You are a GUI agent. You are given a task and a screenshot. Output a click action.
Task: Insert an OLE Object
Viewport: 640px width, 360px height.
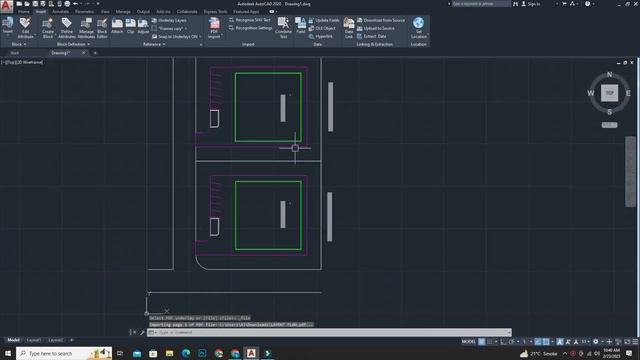[322, 28]
